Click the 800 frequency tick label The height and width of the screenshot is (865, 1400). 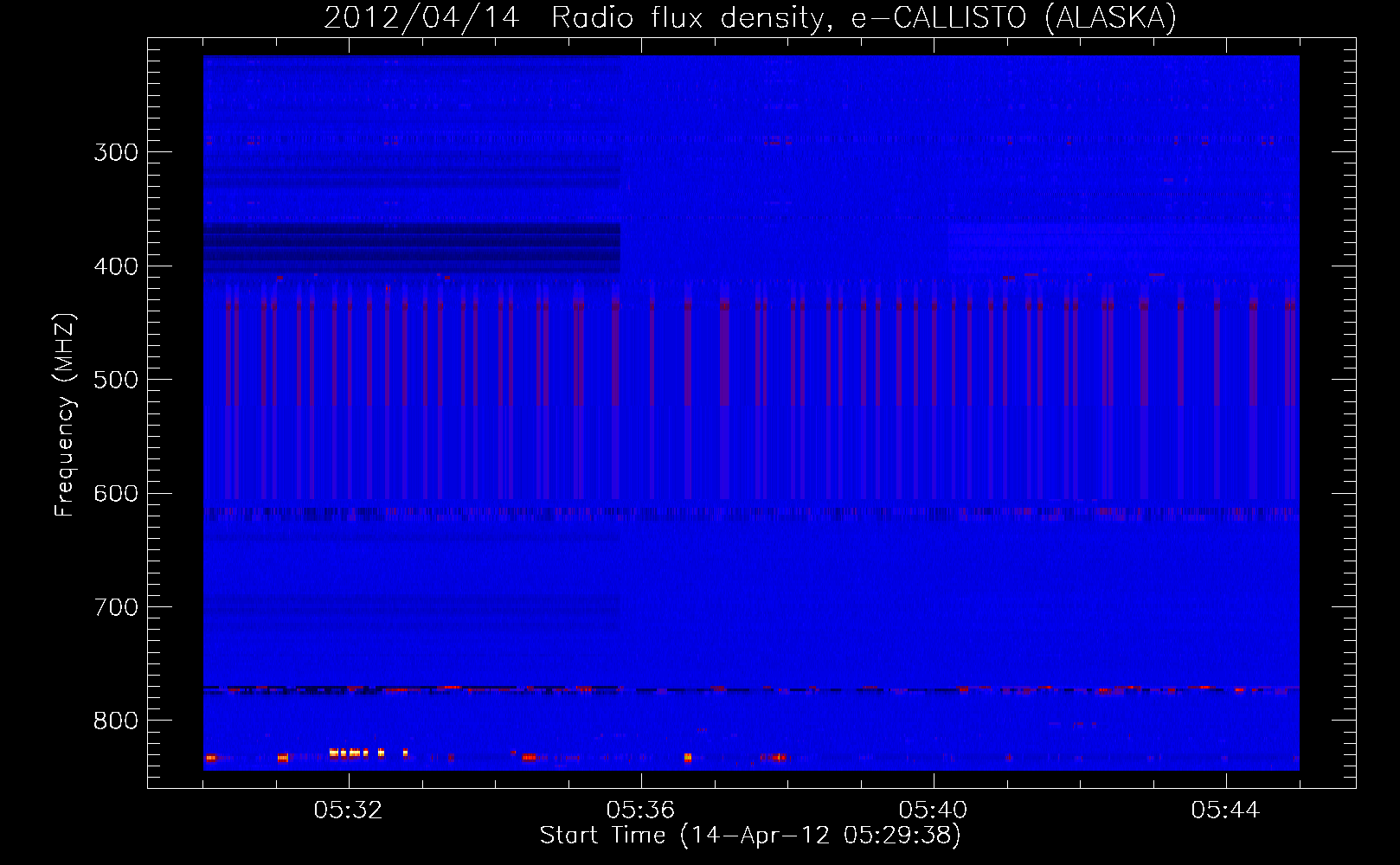[116, 721]
